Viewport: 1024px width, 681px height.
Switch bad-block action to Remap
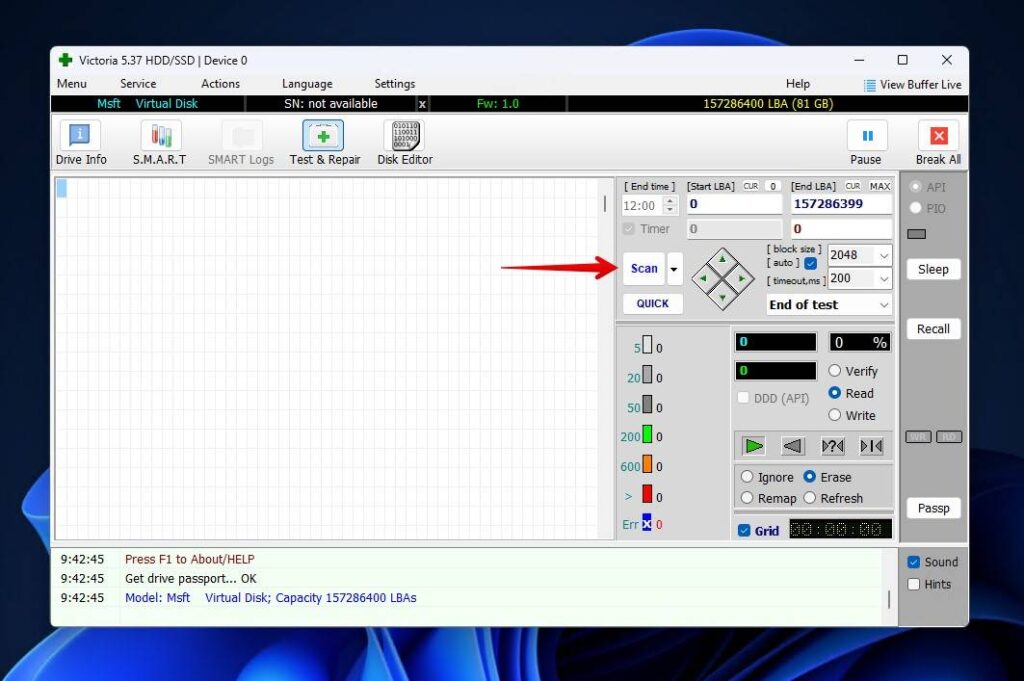tap(747, 498)
